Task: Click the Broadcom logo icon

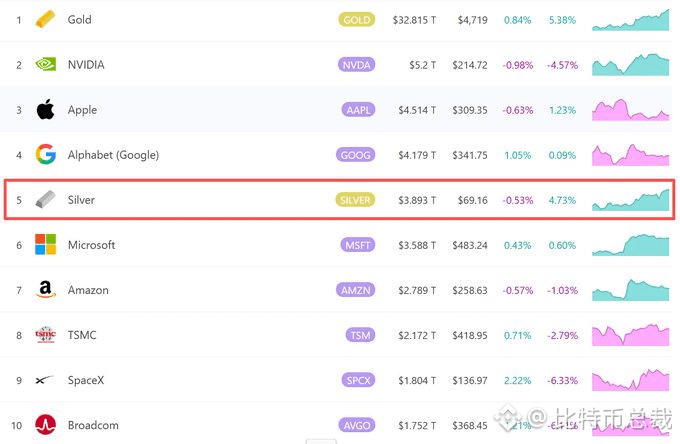Action: click(x=46, y=425)
